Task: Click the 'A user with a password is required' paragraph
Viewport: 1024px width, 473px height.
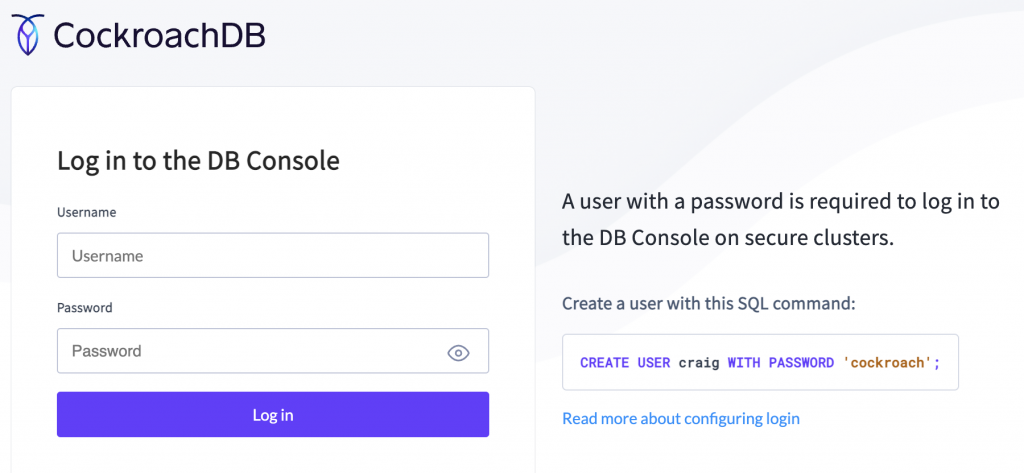Action: coord(780,202)
